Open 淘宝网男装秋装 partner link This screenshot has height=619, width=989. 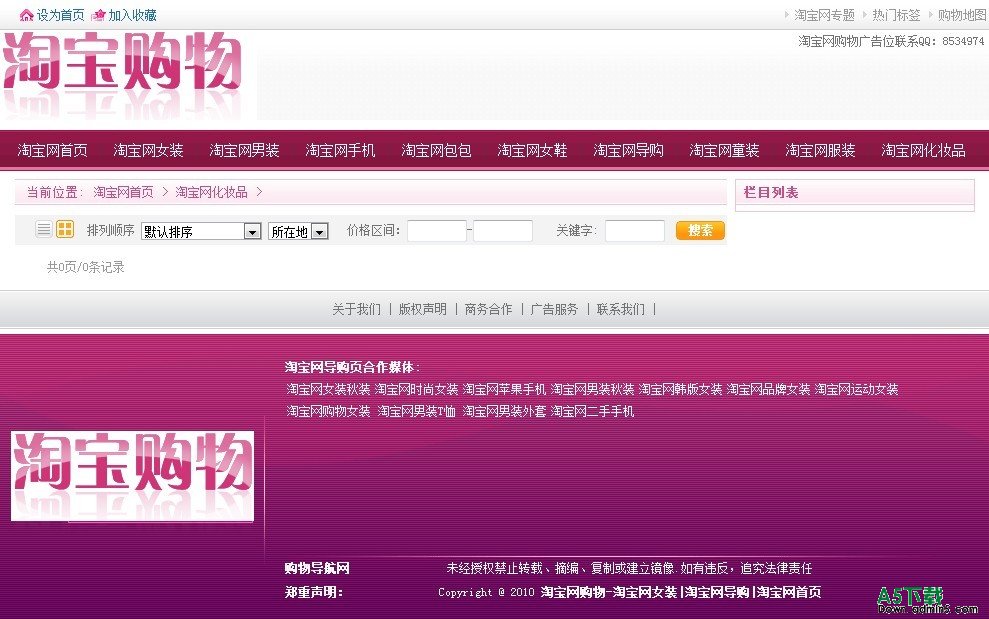pyautogui.click(x=592, y=389)
